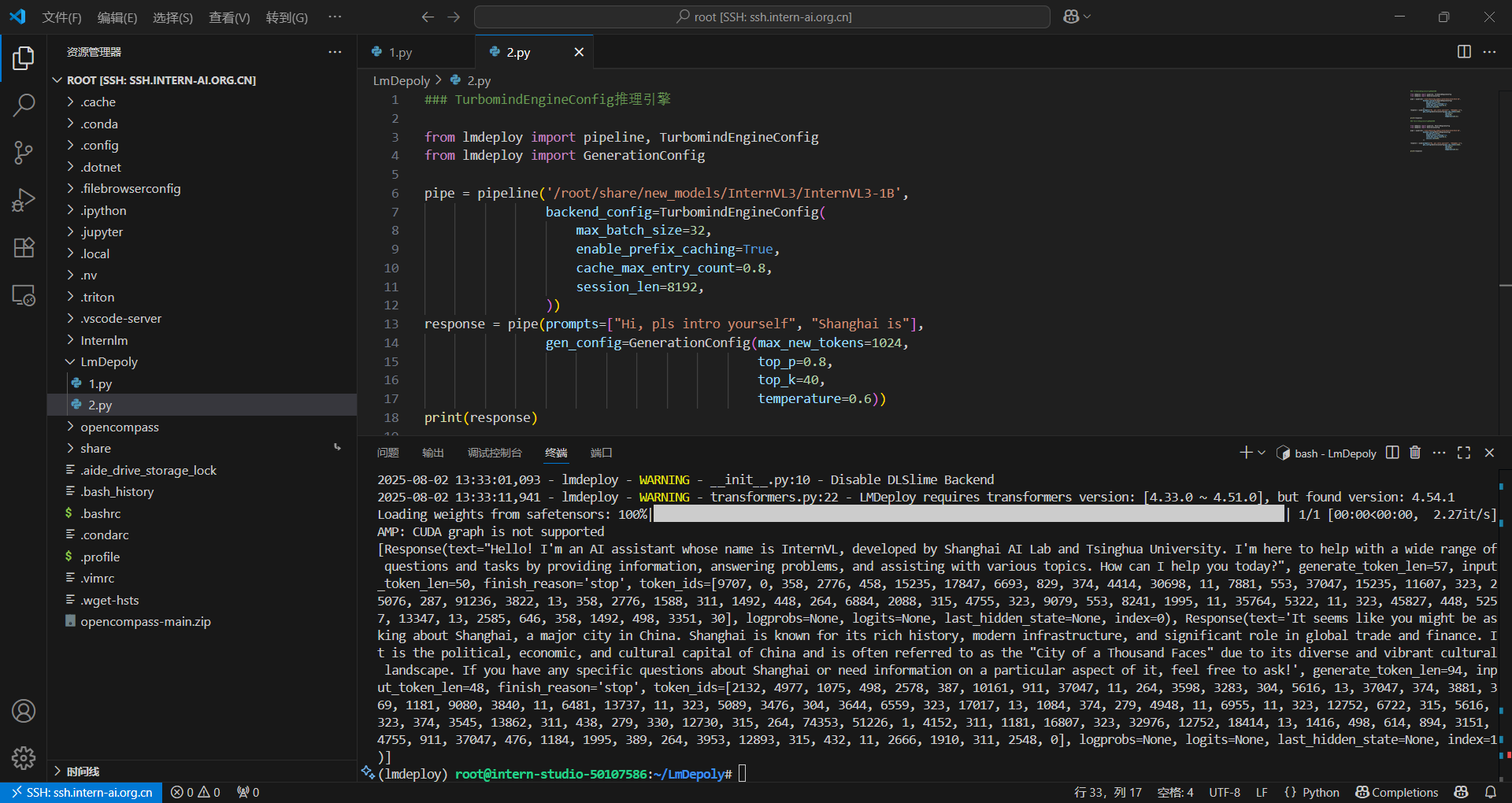Open the .bashrc file
Viewport: 1512px width, 803px height.
(202, 513)
